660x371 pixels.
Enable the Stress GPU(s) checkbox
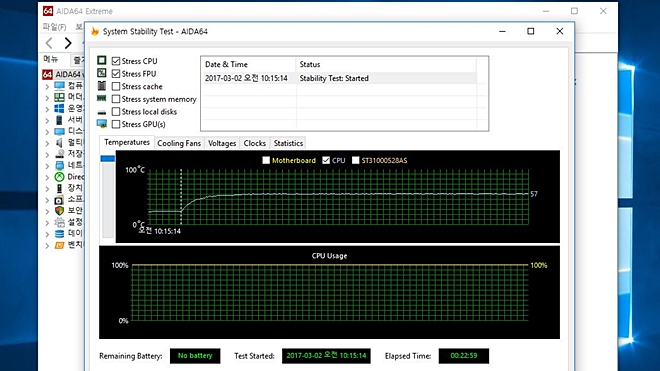[116, 124]
